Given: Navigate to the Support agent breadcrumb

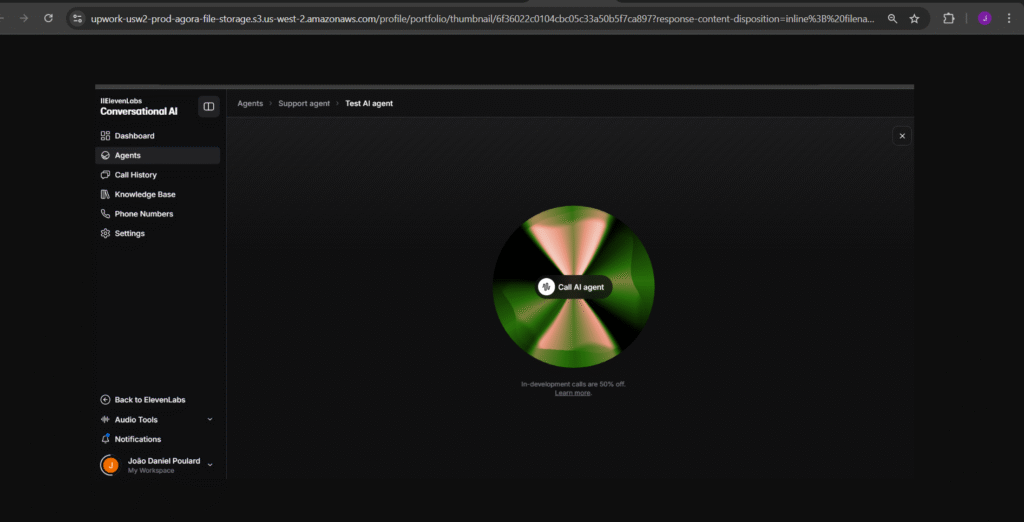Looking at the screenshot, I should click(x=304, y=104).
